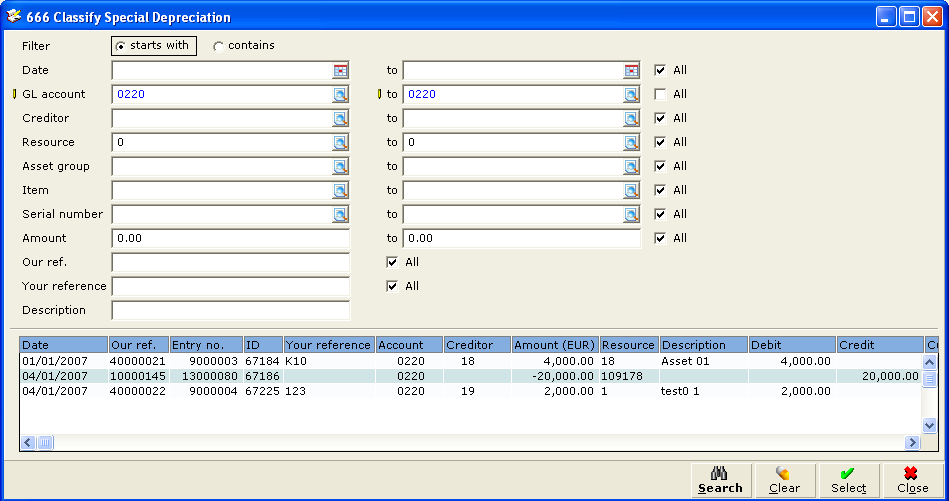949x501 pixels.
Task: Uncheck the Date All checkbox
Action: tap(660, 70)
